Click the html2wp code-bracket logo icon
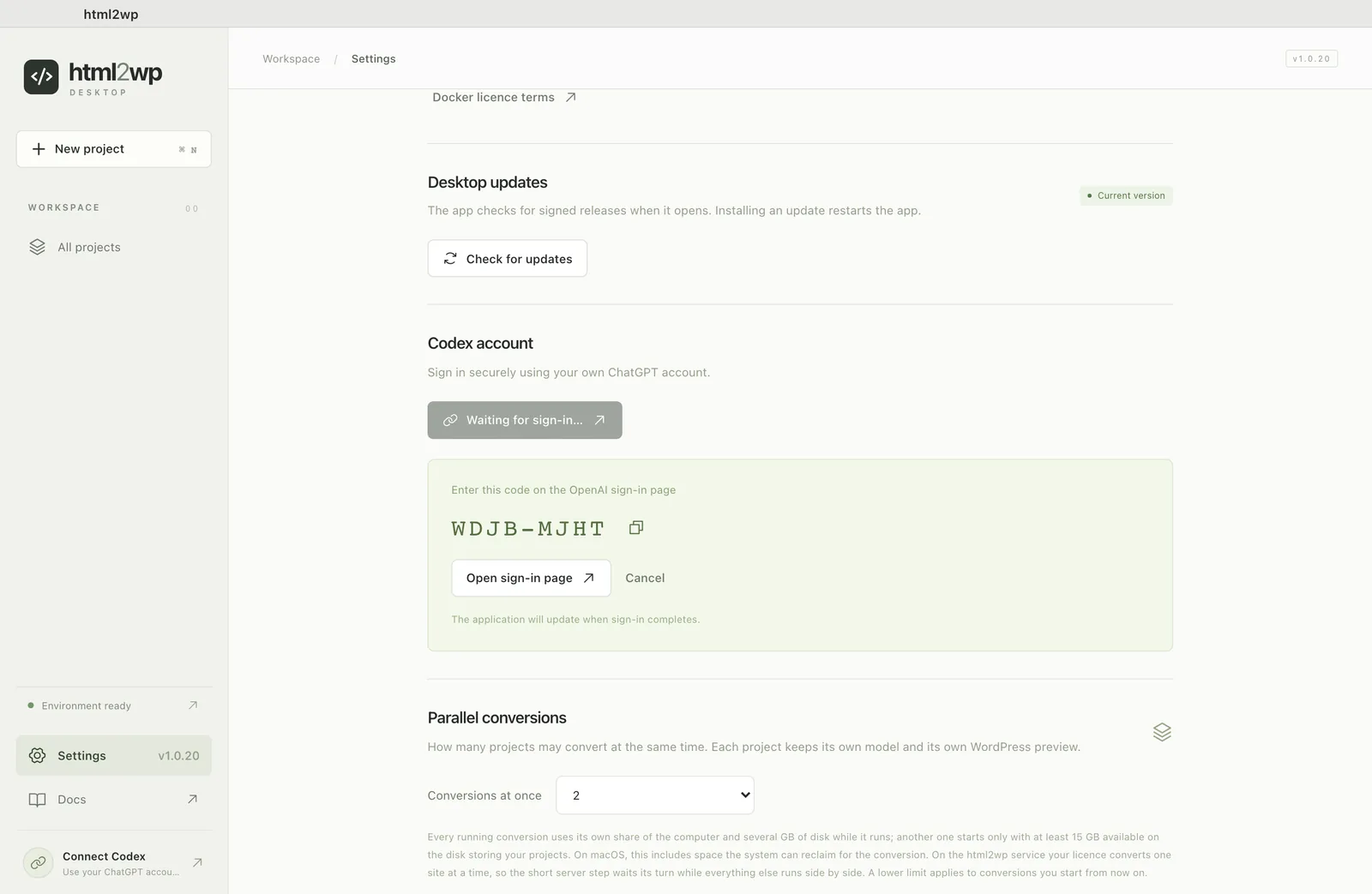This screenshot has height=894, width=1372. (41, 76)
